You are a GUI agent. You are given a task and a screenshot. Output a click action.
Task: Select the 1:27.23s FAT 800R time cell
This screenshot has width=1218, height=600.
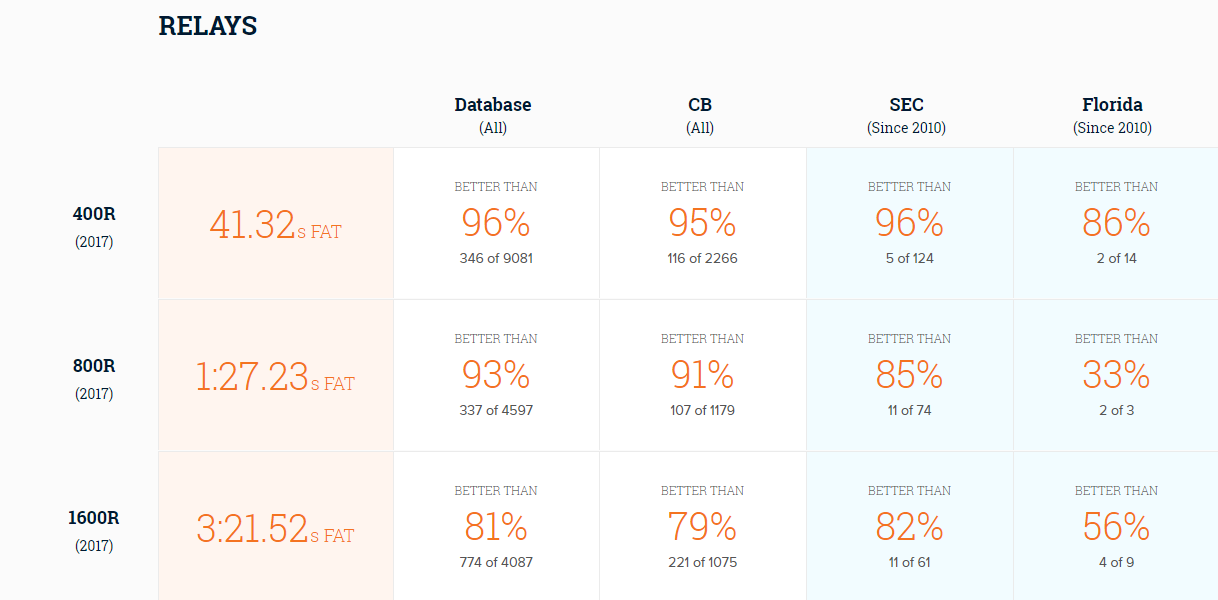(275, 376)
